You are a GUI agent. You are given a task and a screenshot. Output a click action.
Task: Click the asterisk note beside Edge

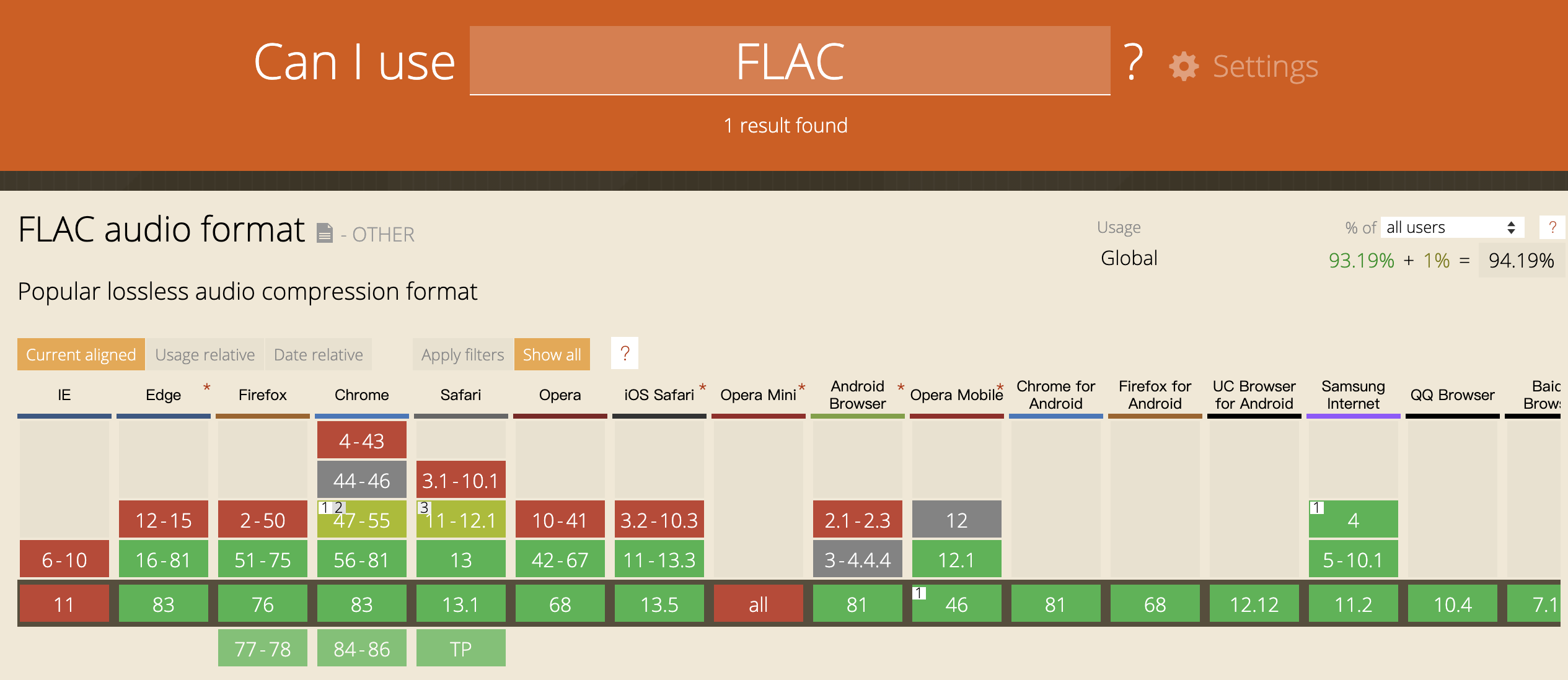coord(207,388)
